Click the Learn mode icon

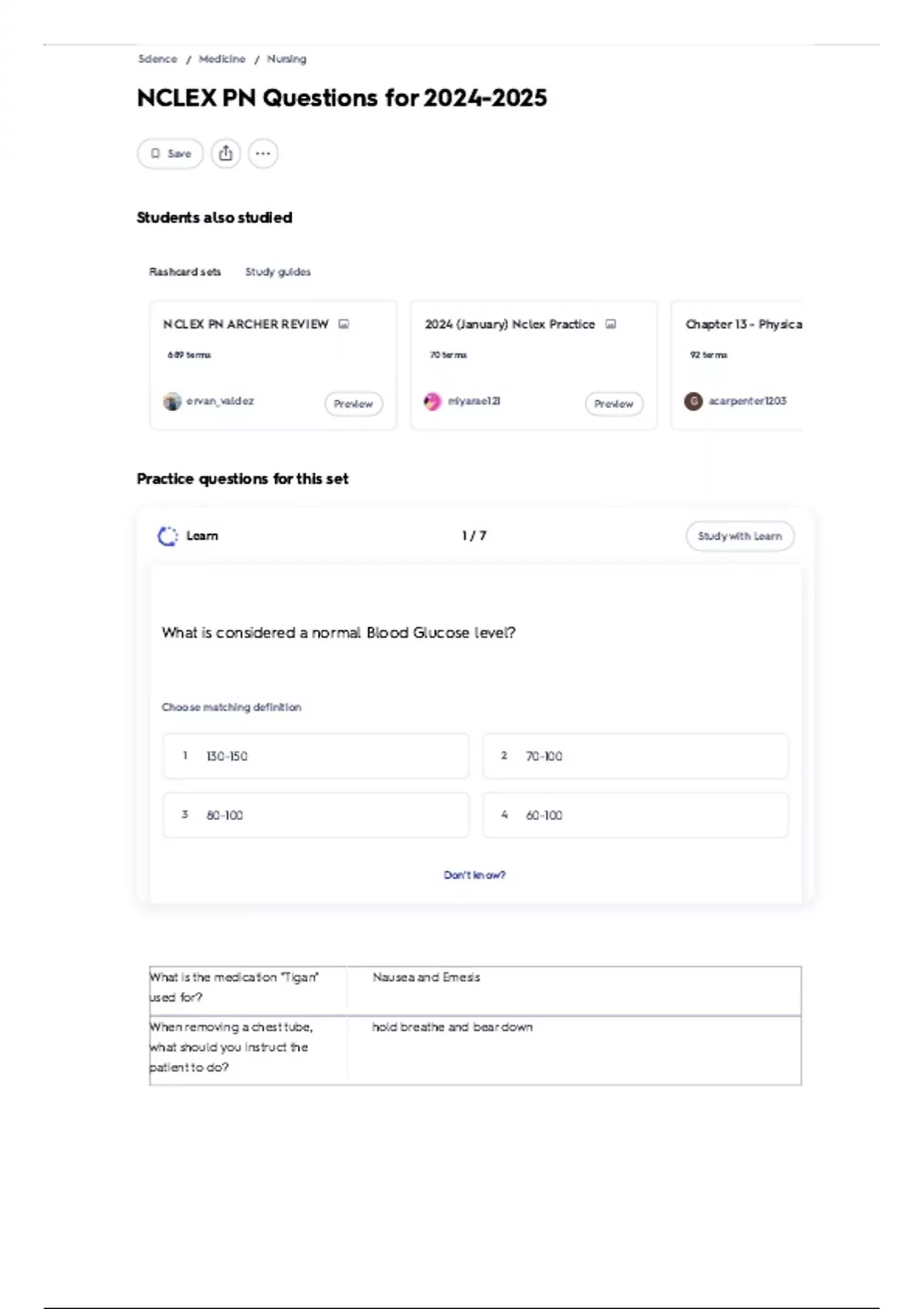click(x=167, y=536)
